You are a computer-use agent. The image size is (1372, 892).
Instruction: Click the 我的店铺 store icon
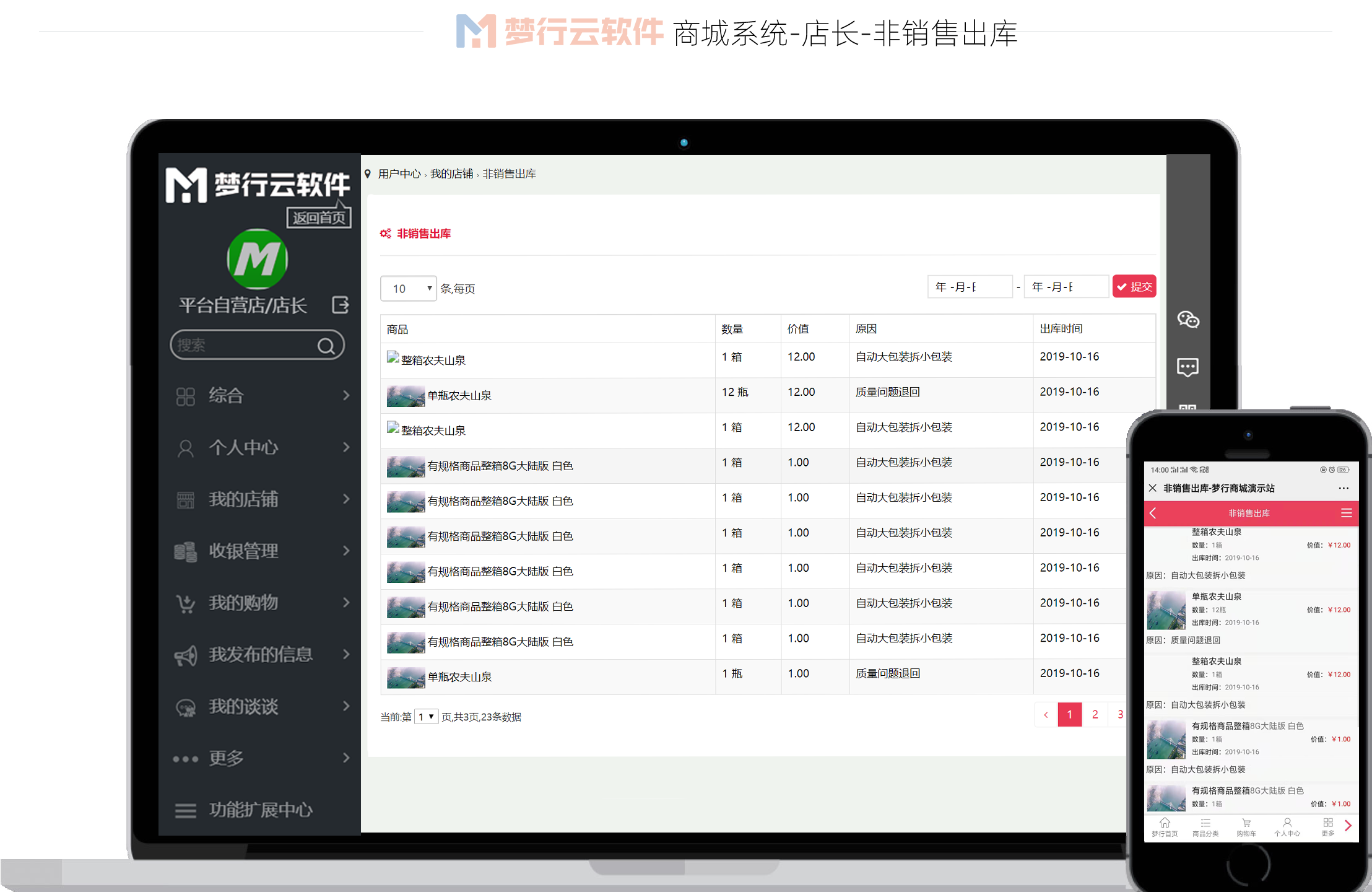[x=185, y=500]
